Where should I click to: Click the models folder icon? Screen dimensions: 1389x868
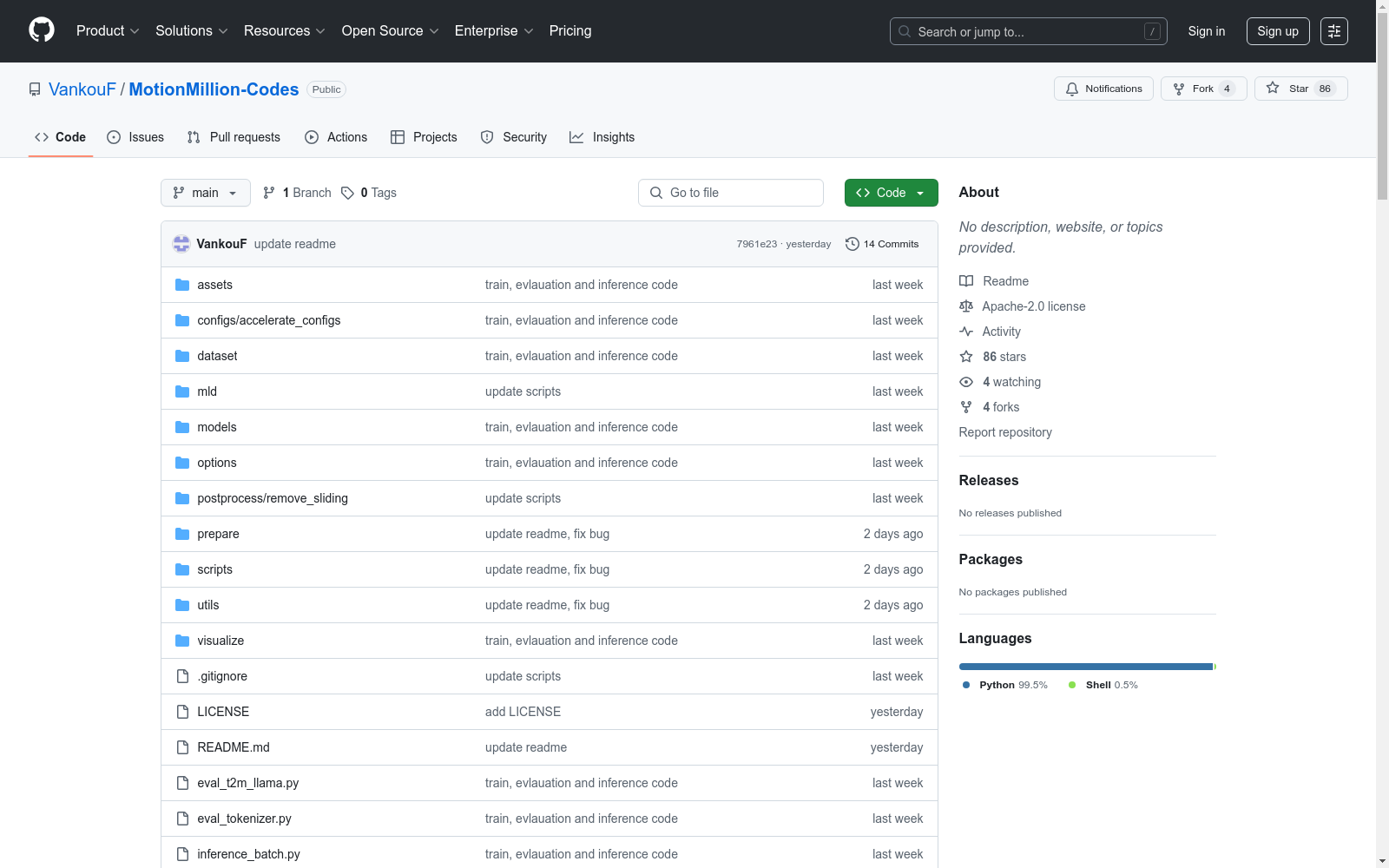point(182,427)
